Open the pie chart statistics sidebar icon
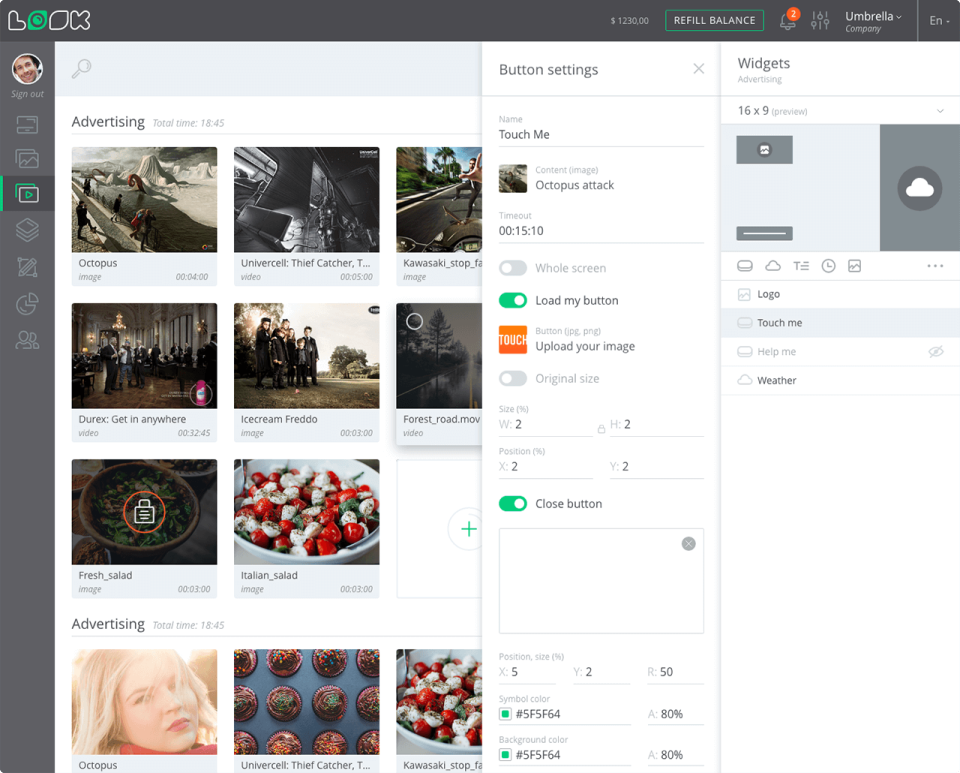Viewport: 960px width, 773px height. [x=27, y=304]
